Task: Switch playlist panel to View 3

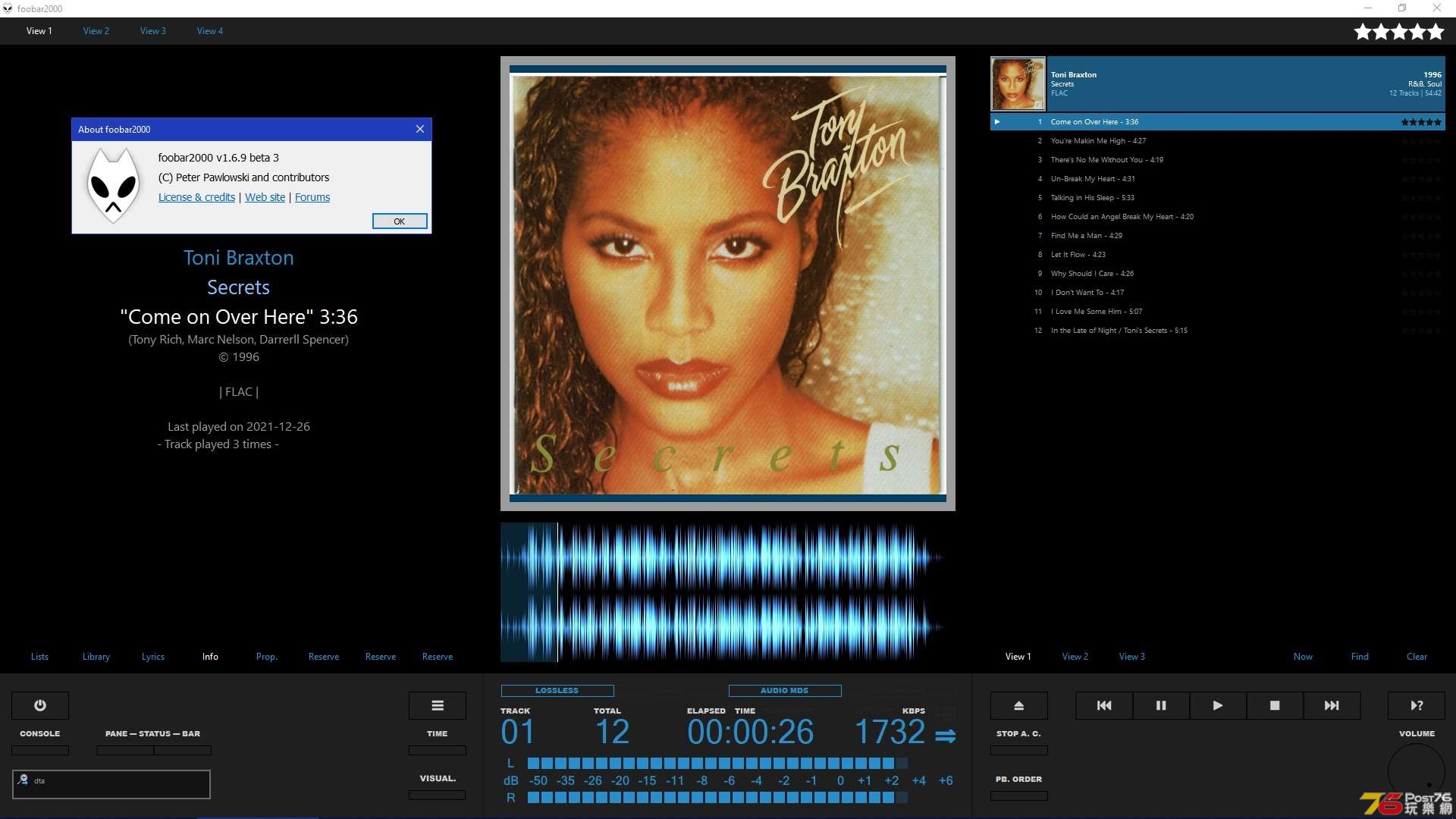Action: point(1132,657)
